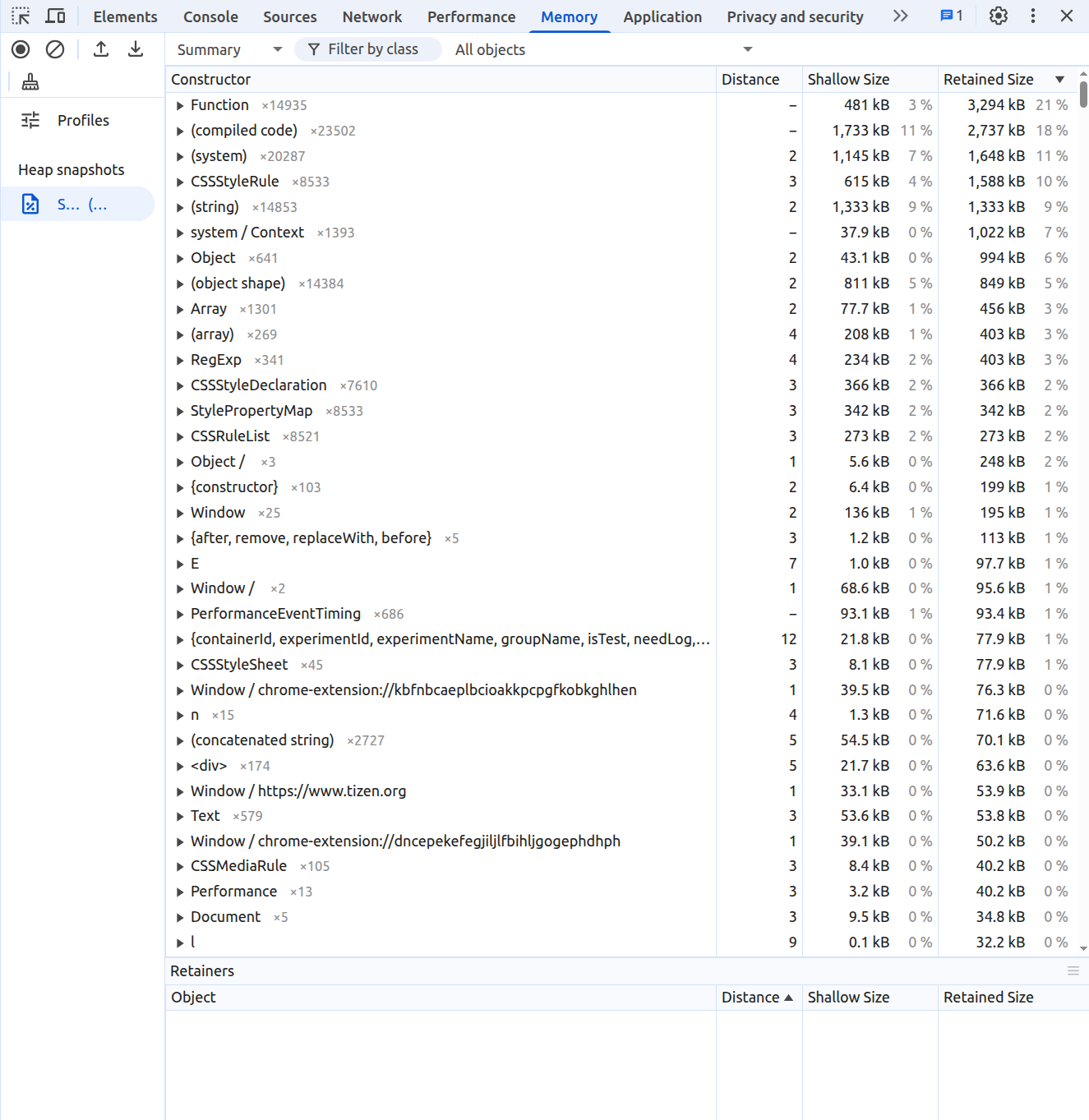Switch to the Network tab
The width and height of the screenshot is (1089, 1120).
371,16
